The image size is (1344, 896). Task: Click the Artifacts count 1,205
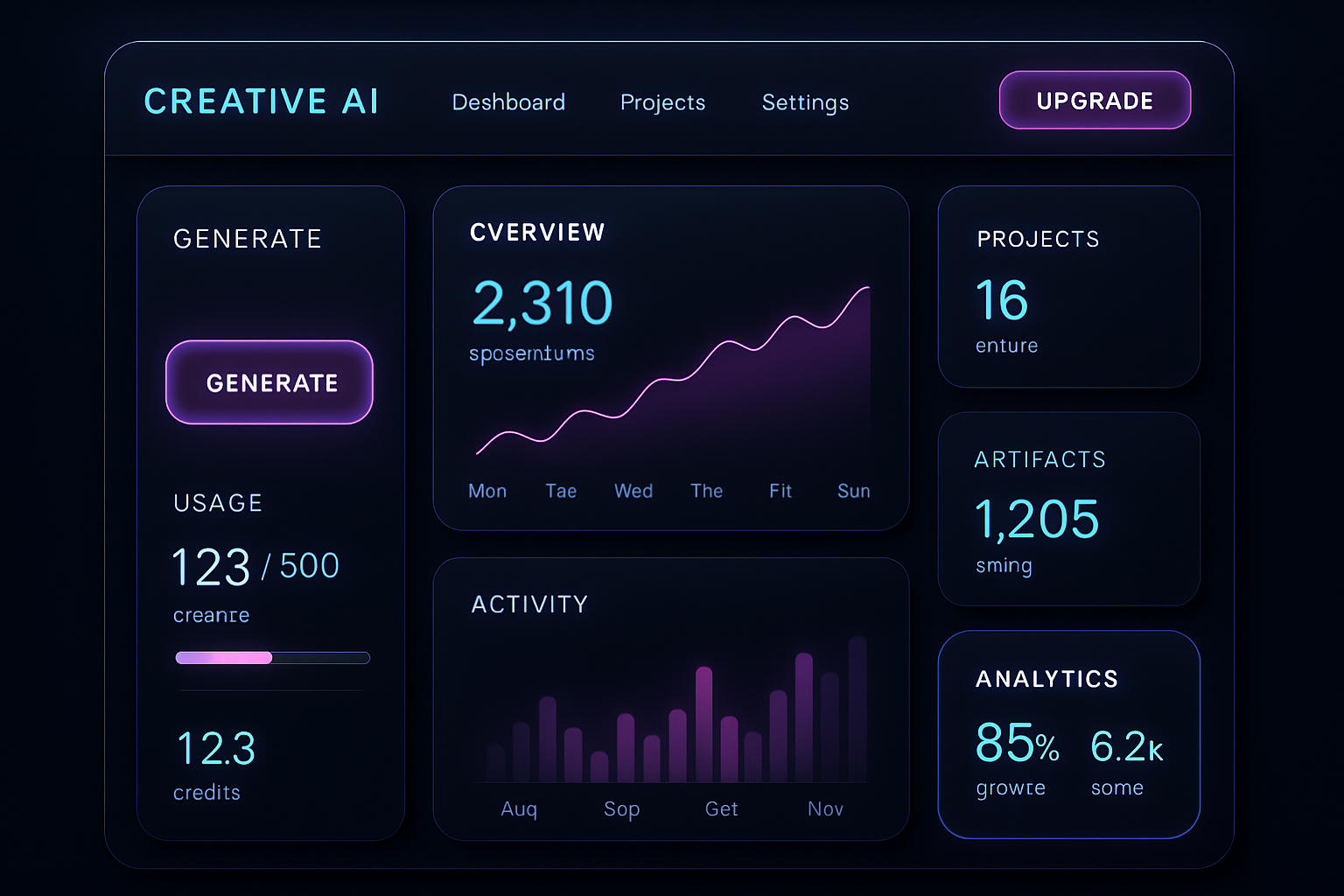pyautogui.click(x=1036, y=519)
